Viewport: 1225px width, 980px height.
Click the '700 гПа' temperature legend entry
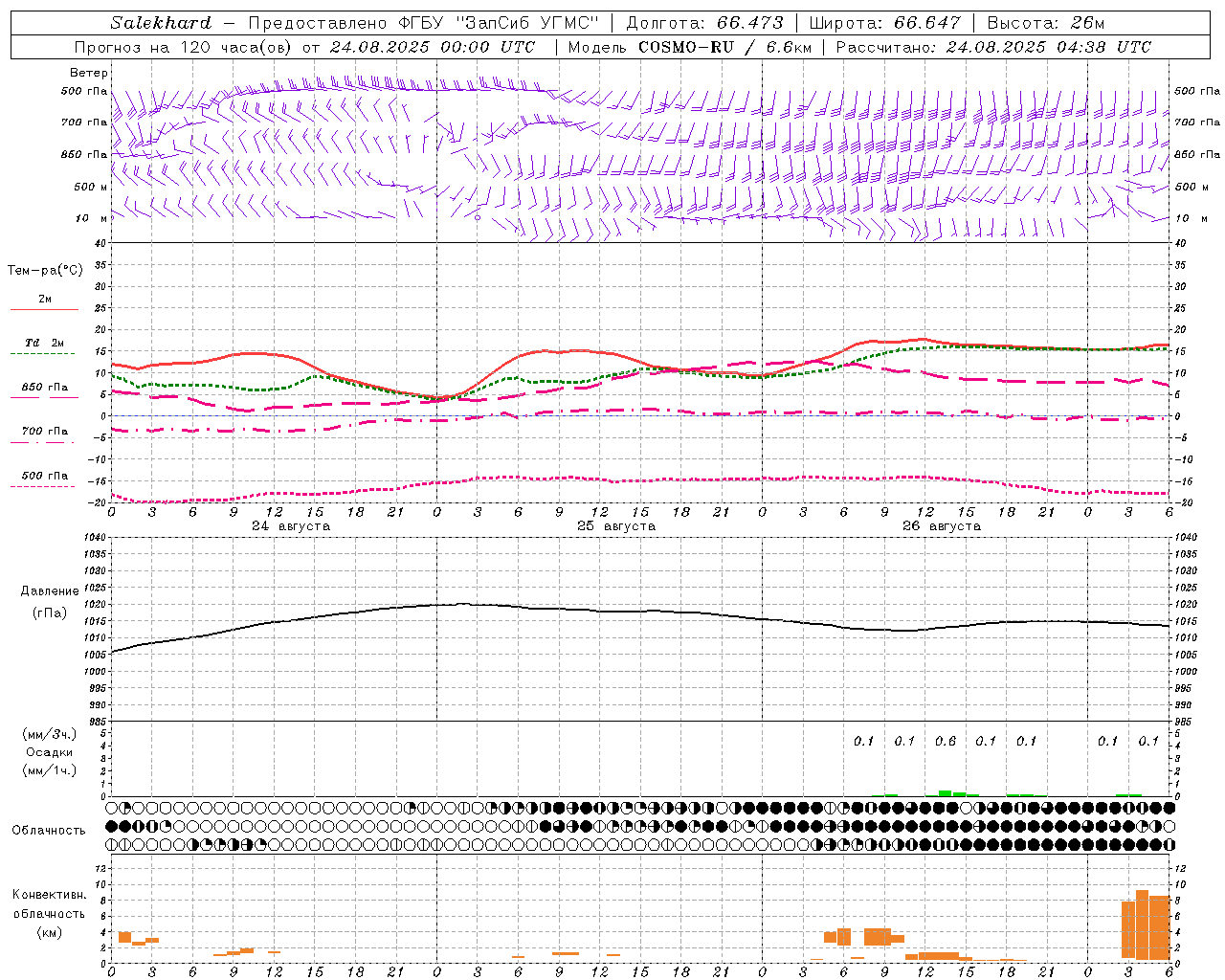tap(45, 431)
